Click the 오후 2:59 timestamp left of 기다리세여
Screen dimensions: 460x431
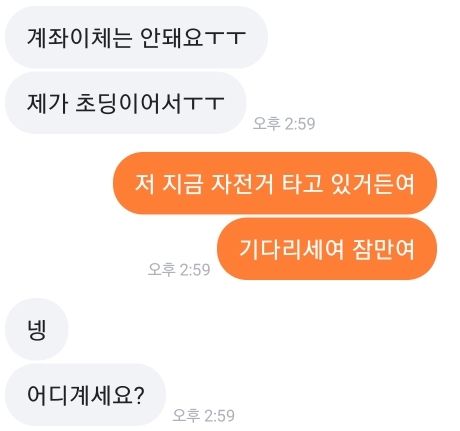tap(179, 269)
